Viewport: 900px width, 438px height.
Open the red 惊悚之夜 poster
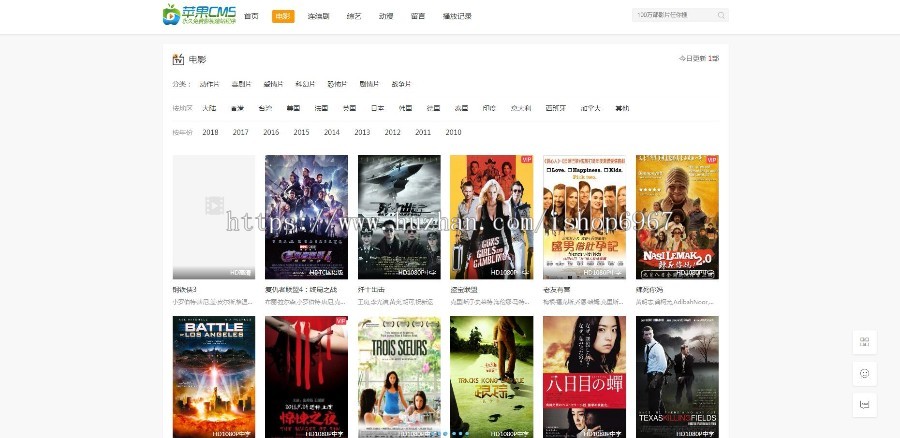306,377
